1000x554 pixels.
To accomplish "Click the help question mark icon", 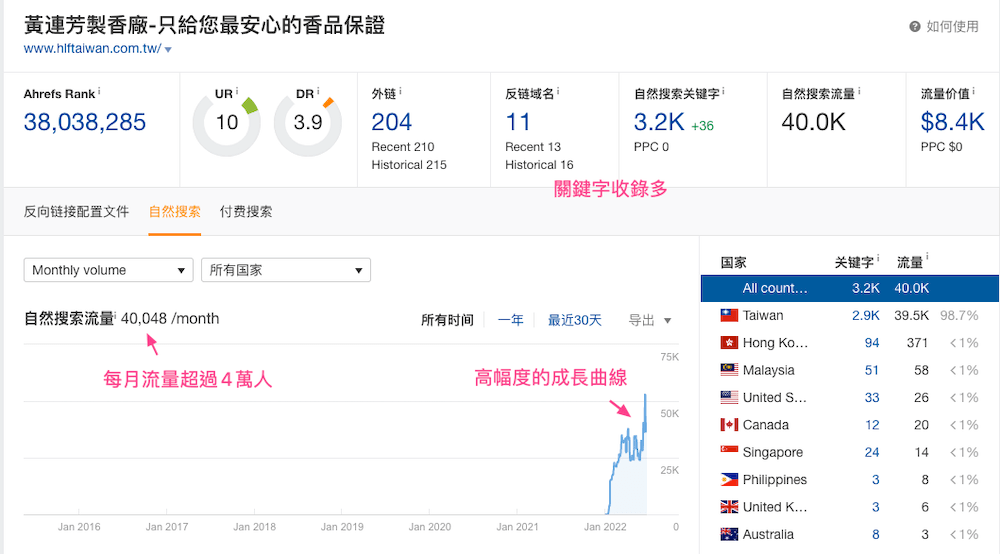I will (x=915, y=26).
